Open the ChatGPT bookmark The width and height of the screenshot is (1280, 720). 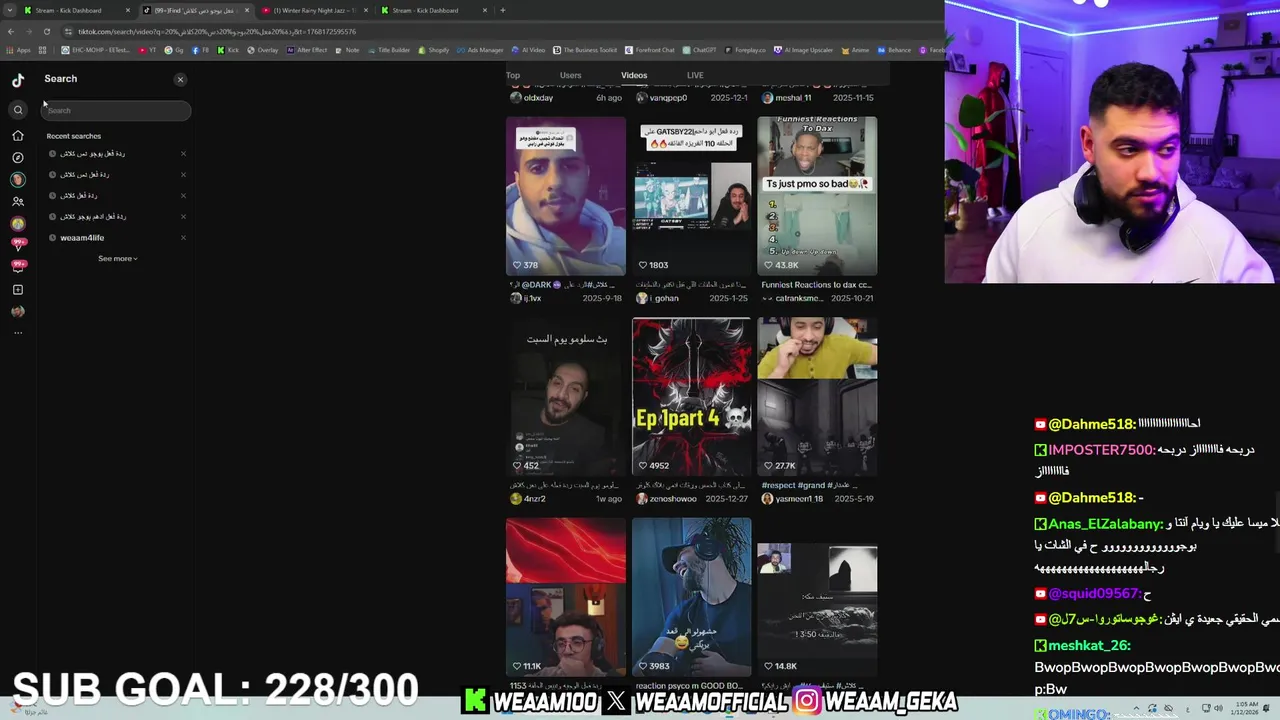(700, 50)
